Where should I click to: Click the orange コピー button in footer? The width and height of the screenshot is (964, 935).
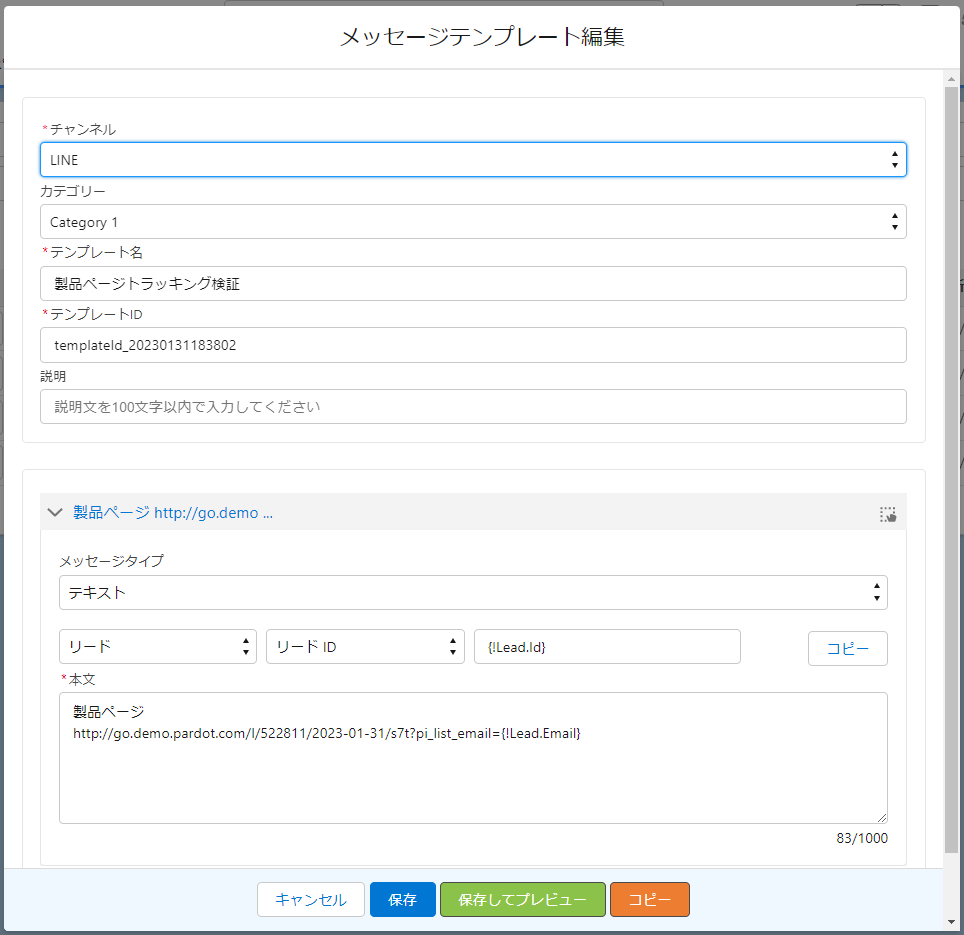click(x=650, y=899)
